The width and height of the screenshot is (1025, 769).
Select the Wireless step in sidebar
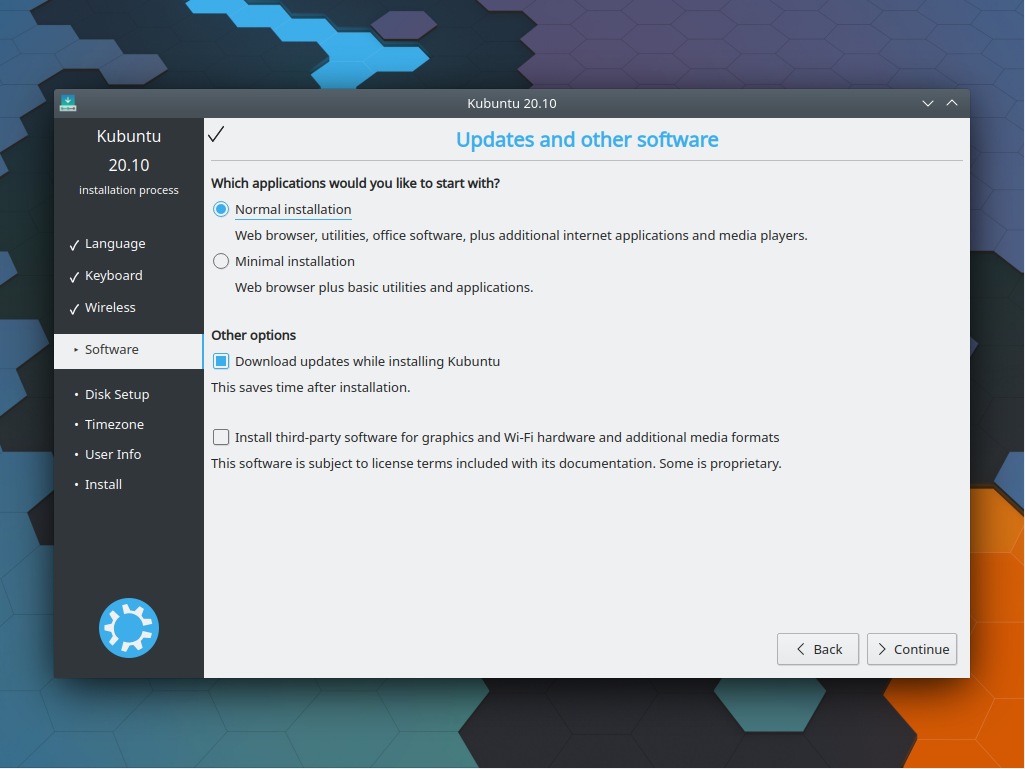pos(110,308)
